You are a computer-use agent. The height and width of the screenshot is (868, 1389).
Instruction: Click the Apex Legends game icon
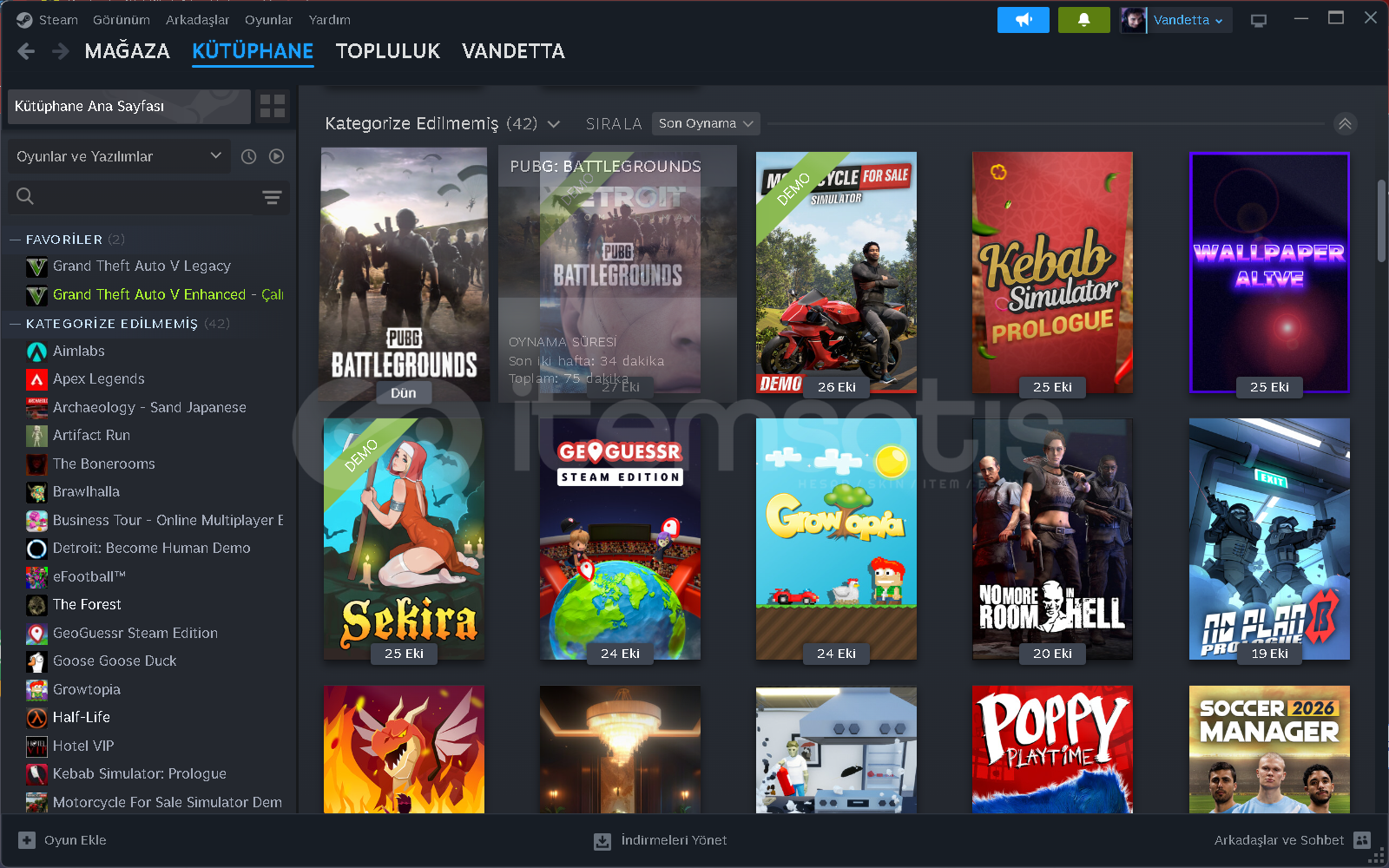[x=36, y=379]
